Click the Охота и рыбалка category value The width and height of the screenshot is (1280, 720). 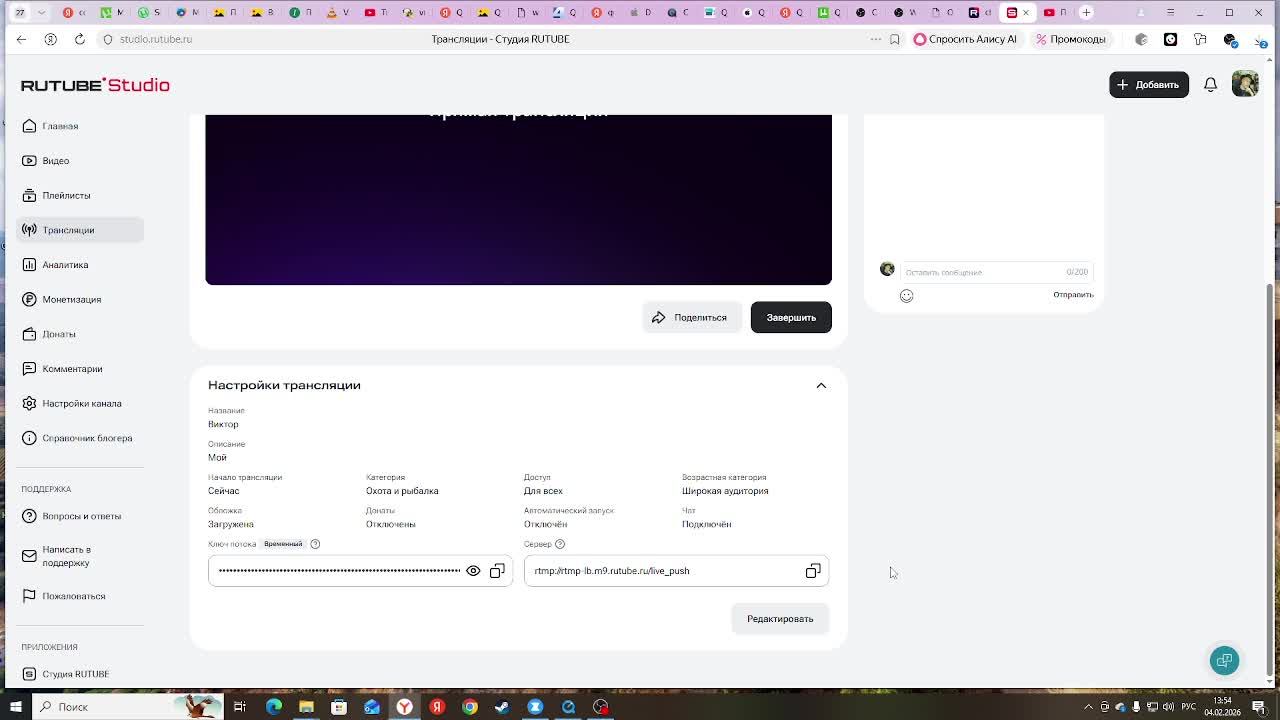coord(402,491)
